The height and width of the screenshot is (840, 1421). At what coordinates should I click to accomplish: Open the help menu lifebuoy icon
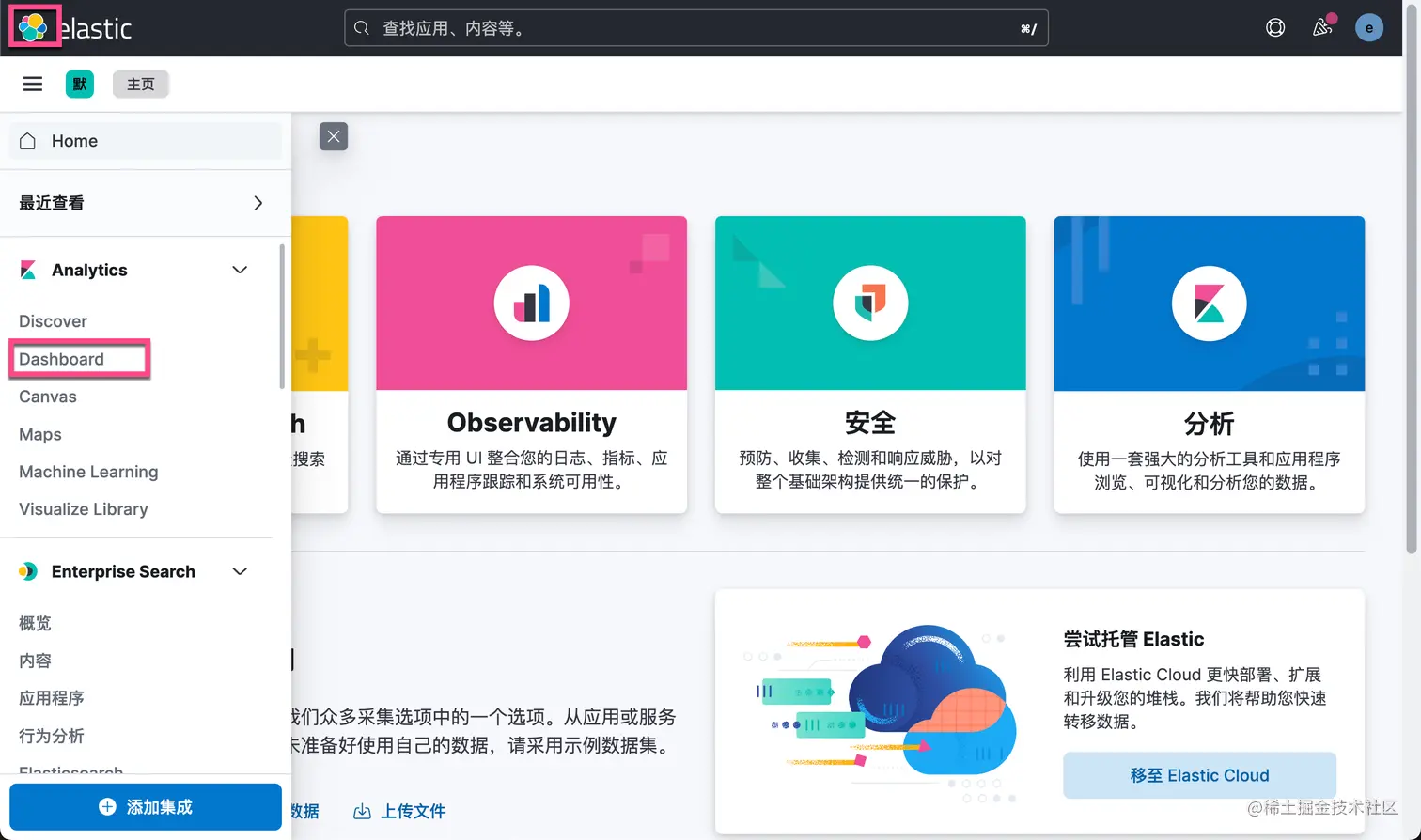click(1275, 27)
